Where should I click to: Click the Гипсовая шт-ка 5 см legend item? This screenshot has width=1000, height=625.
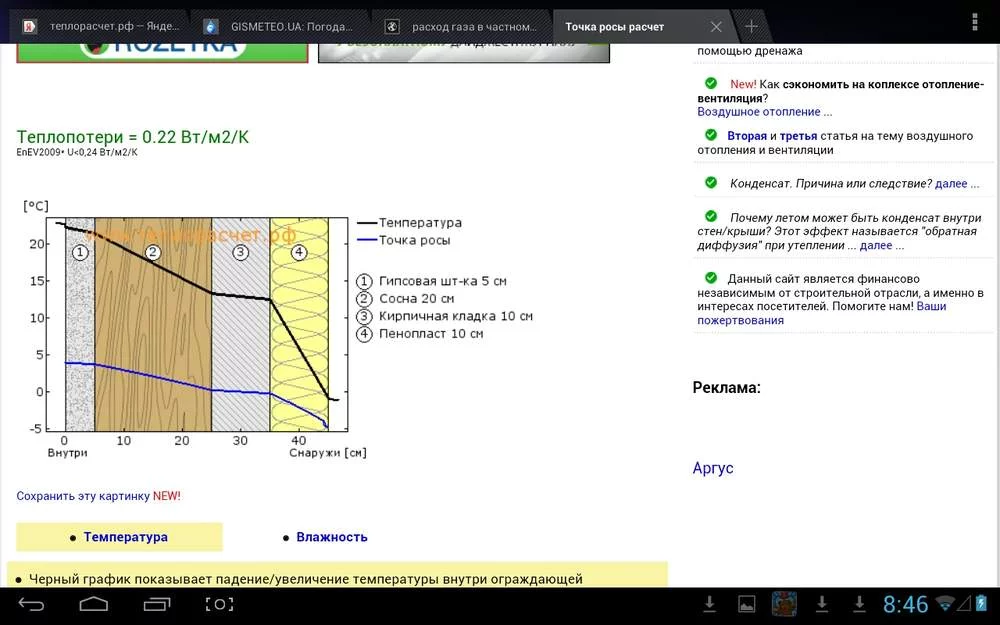tap(431, 281)
